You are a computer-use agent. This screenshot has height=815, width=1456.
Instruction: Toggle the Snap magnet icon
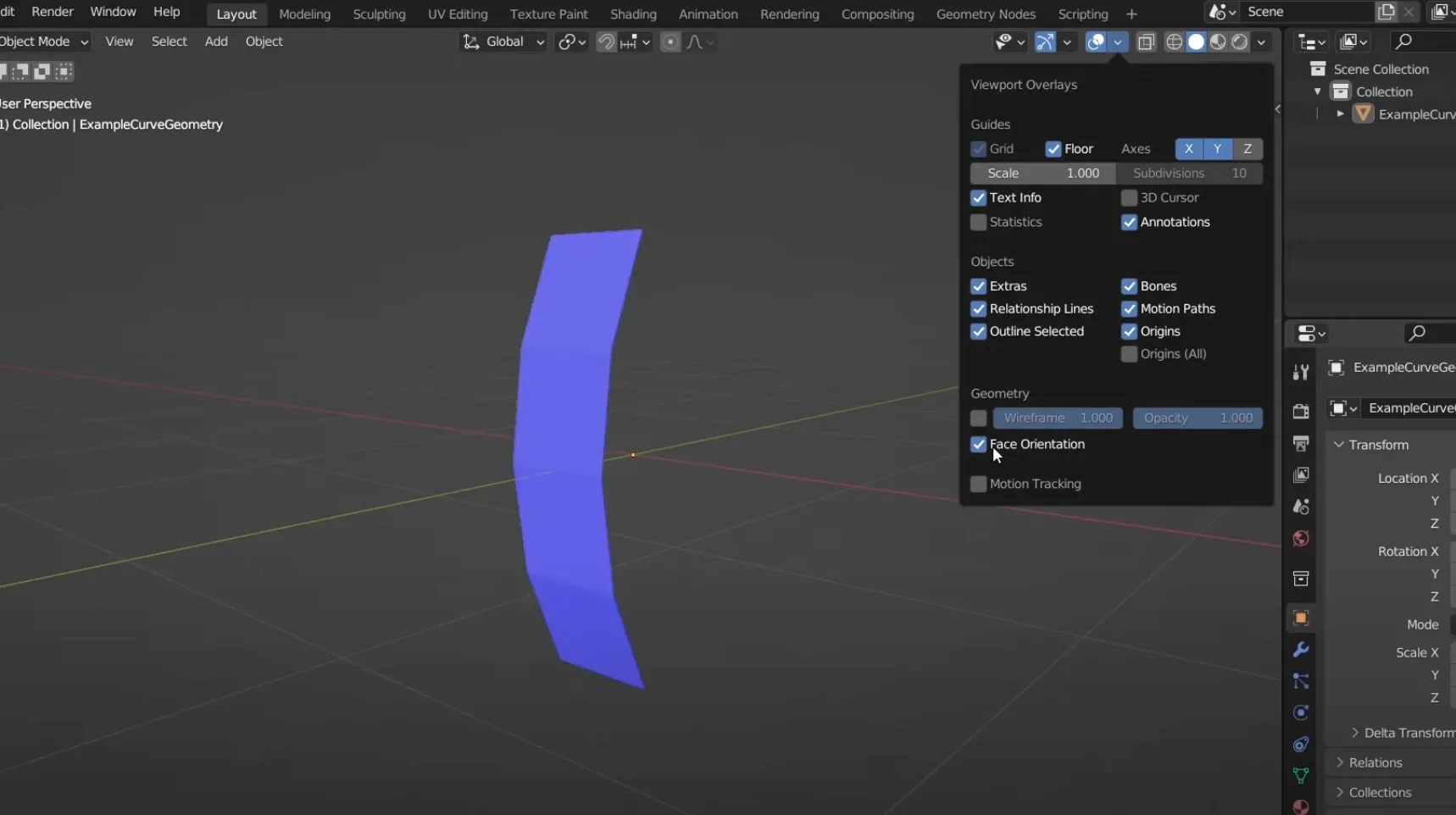pyautogui.click(x=606, y=42)
